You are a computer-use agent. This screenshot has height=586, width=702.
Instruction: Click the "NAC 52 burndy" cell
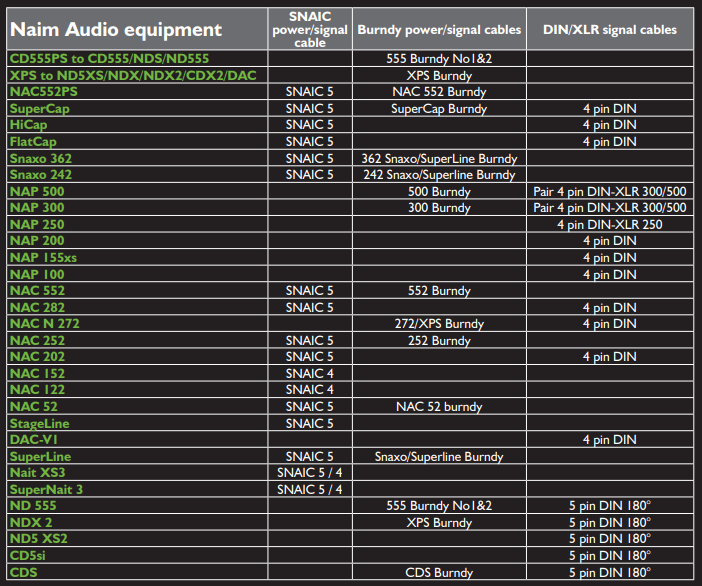point(439,407)
